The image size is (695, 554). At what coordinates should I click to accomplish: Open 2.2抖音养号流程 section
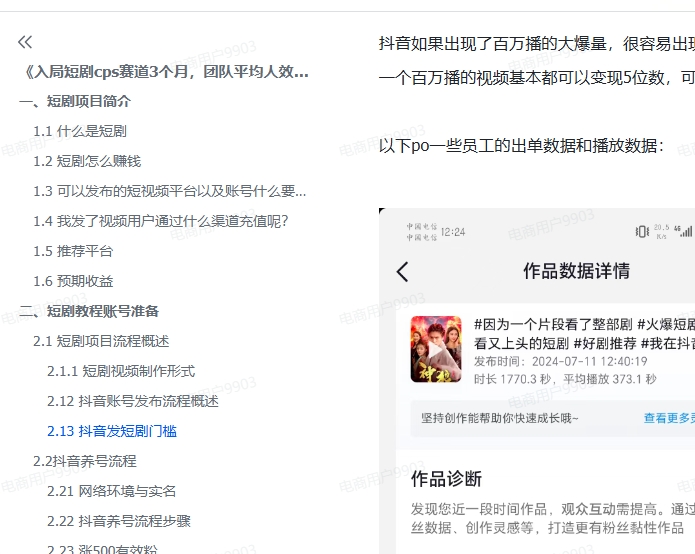point(84,461)
